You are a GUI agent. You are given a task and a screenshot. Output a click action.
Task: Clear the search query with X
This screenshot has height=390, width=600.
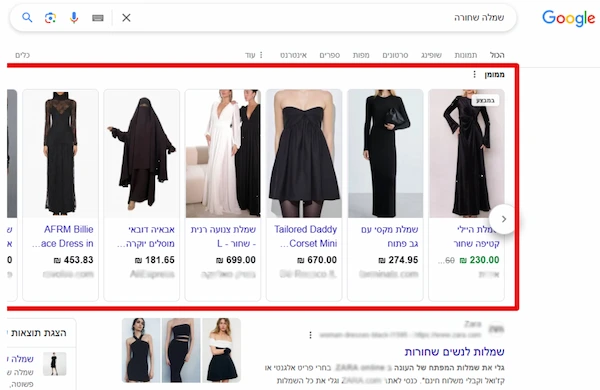point(126,17)
